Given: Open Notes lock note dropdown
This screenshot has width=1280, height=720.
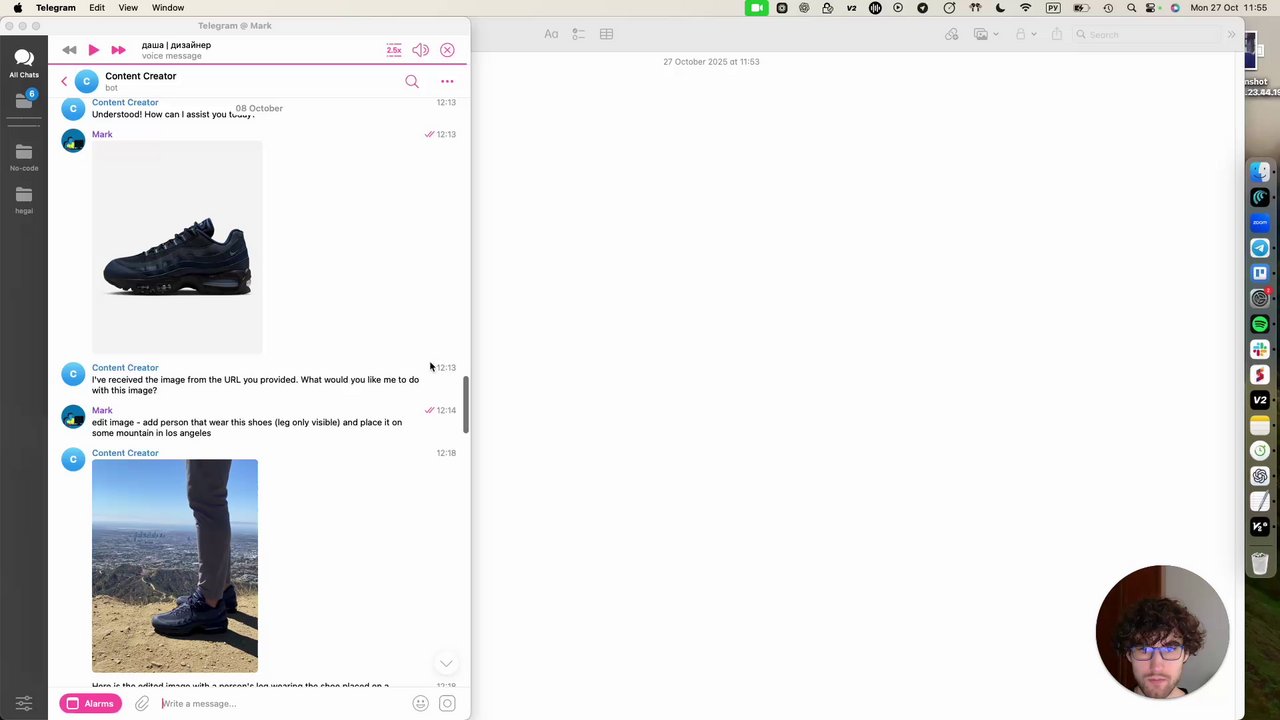Looking at the screenshot, I should coord(1024,34).
